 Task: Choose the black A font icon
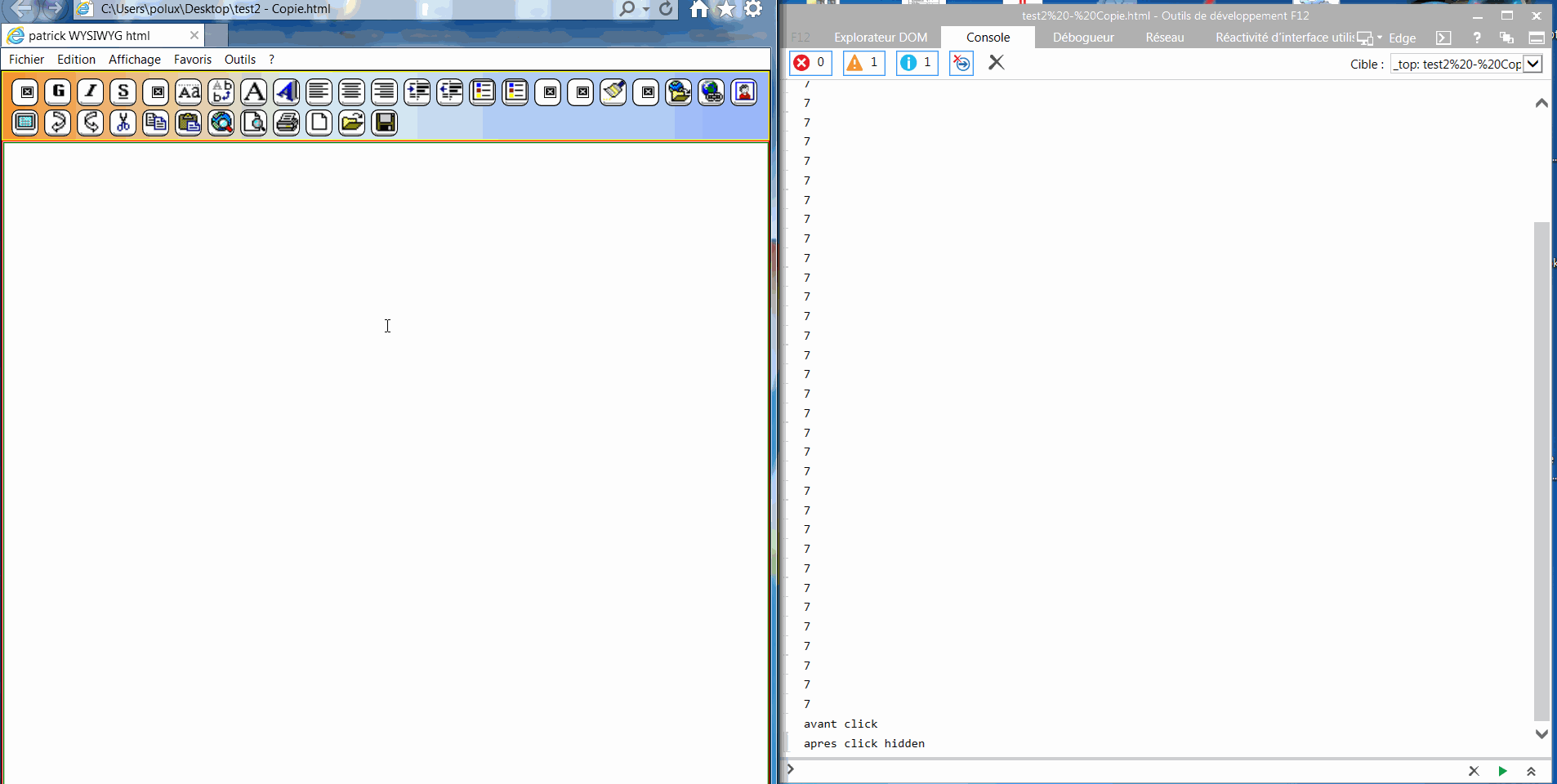coord(254,92)
